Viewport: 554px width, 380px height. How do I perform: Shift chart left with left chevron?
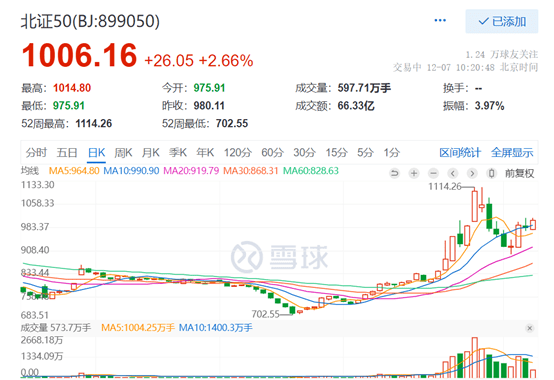[x=453, y=173]
